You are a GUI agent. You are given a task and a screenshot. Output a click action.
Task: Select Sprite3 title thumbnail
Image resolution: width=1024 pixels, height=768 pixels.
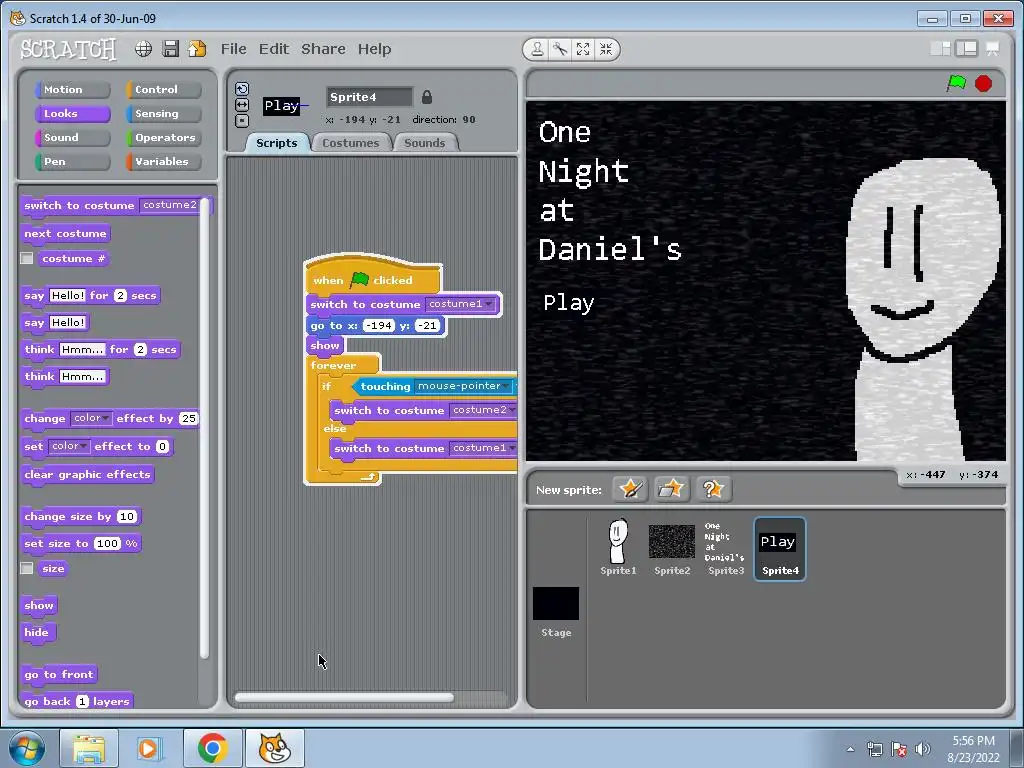tap(725, 547)
